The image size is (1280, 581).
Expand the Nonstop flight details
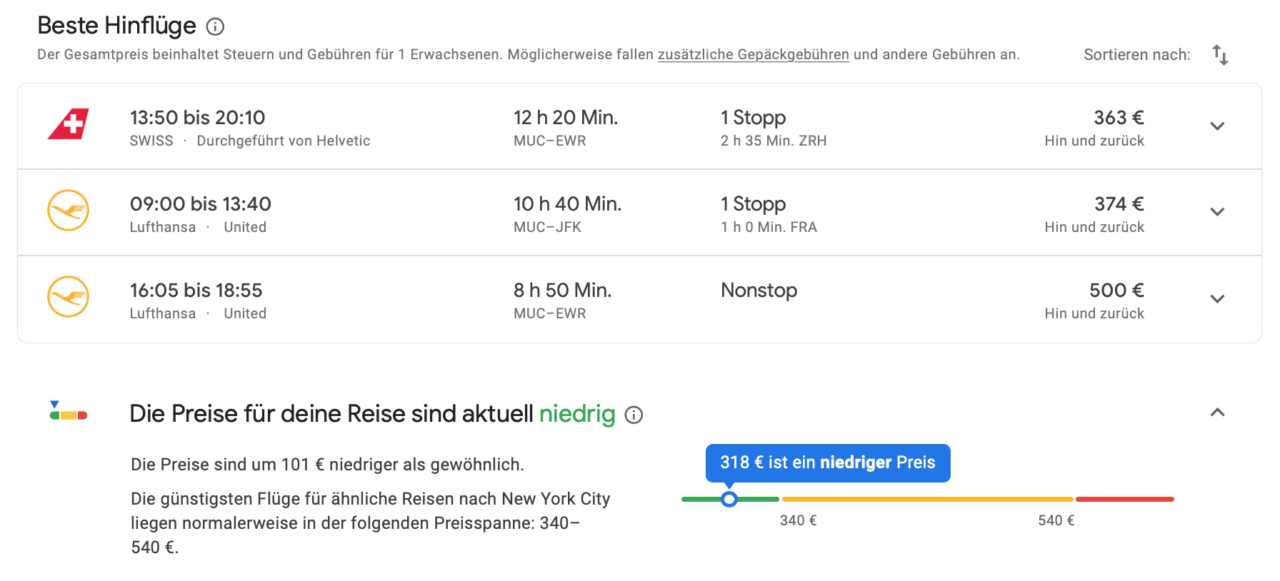(1217, 298)
